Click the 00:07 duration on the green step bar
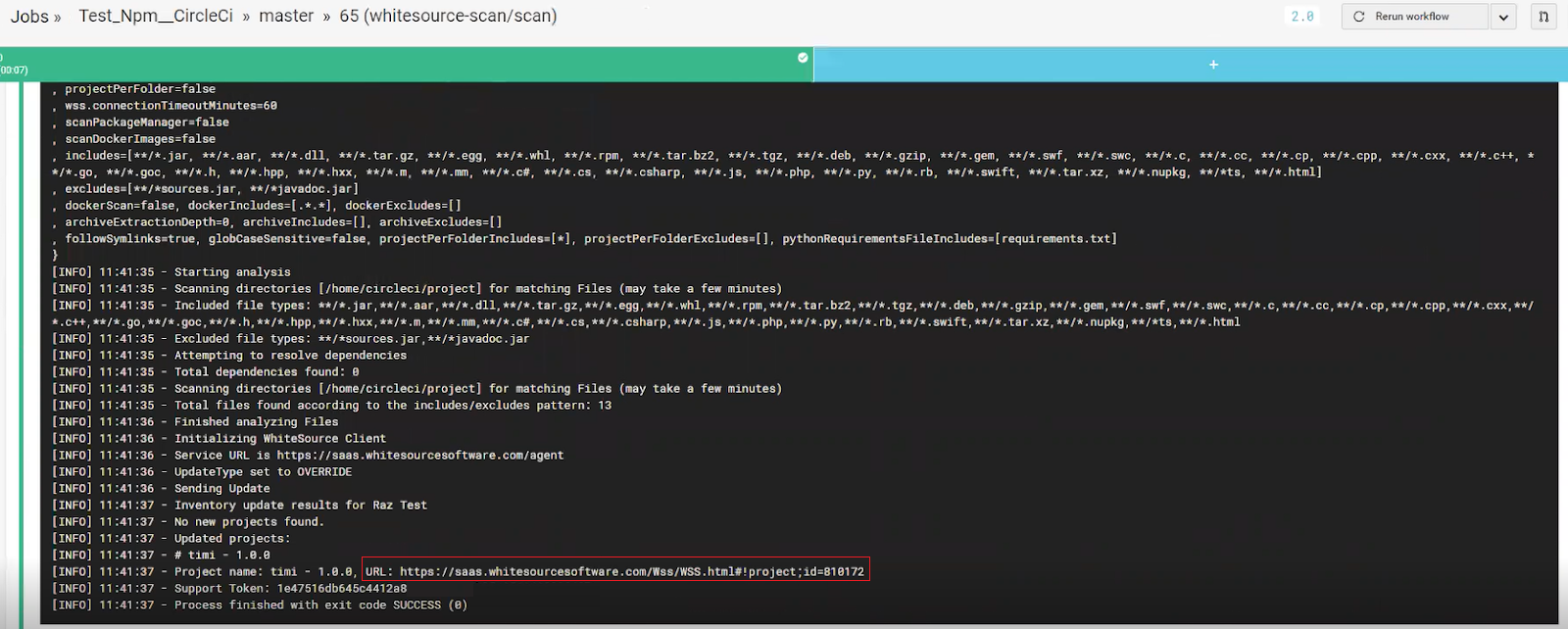The image size is (1568, 629). point(14,71)
